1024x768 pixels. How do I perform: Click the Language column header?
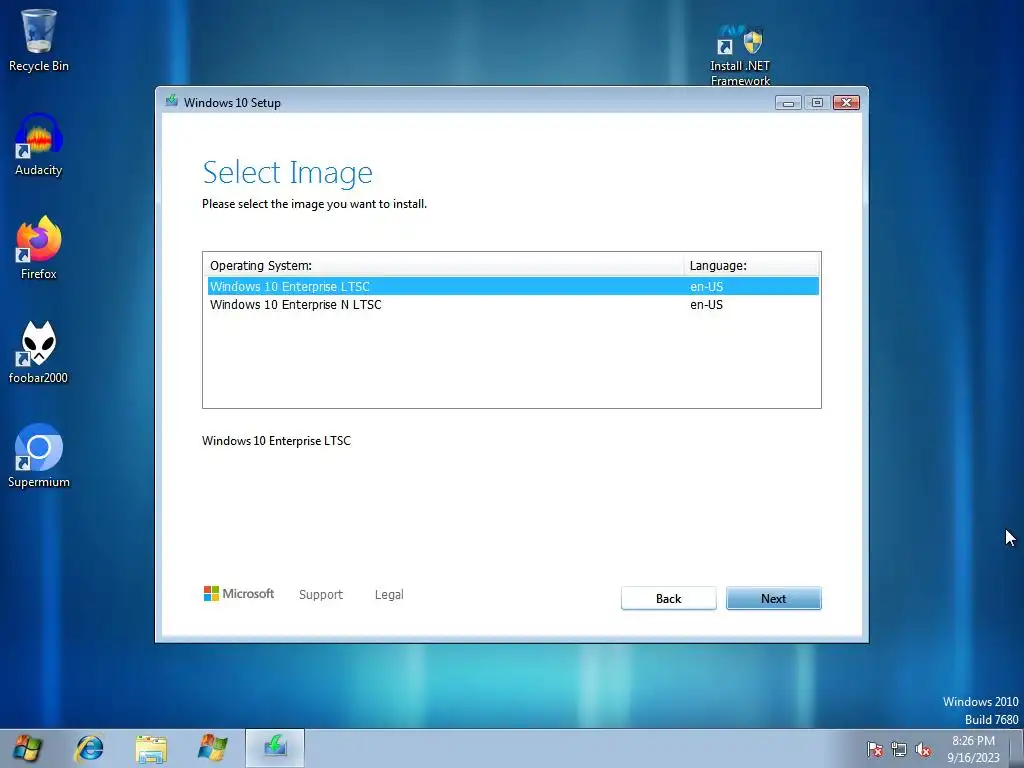(x=751, y=265)
